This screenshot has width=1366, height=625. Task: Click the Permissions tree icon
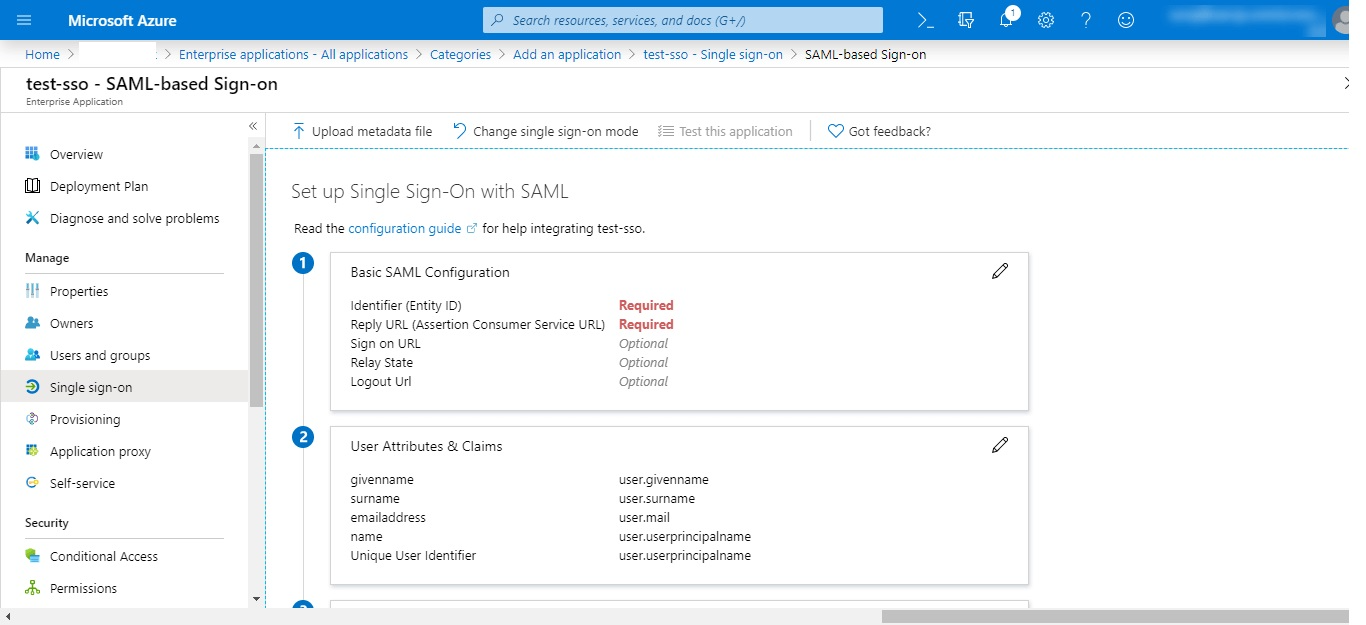(32, 588)
